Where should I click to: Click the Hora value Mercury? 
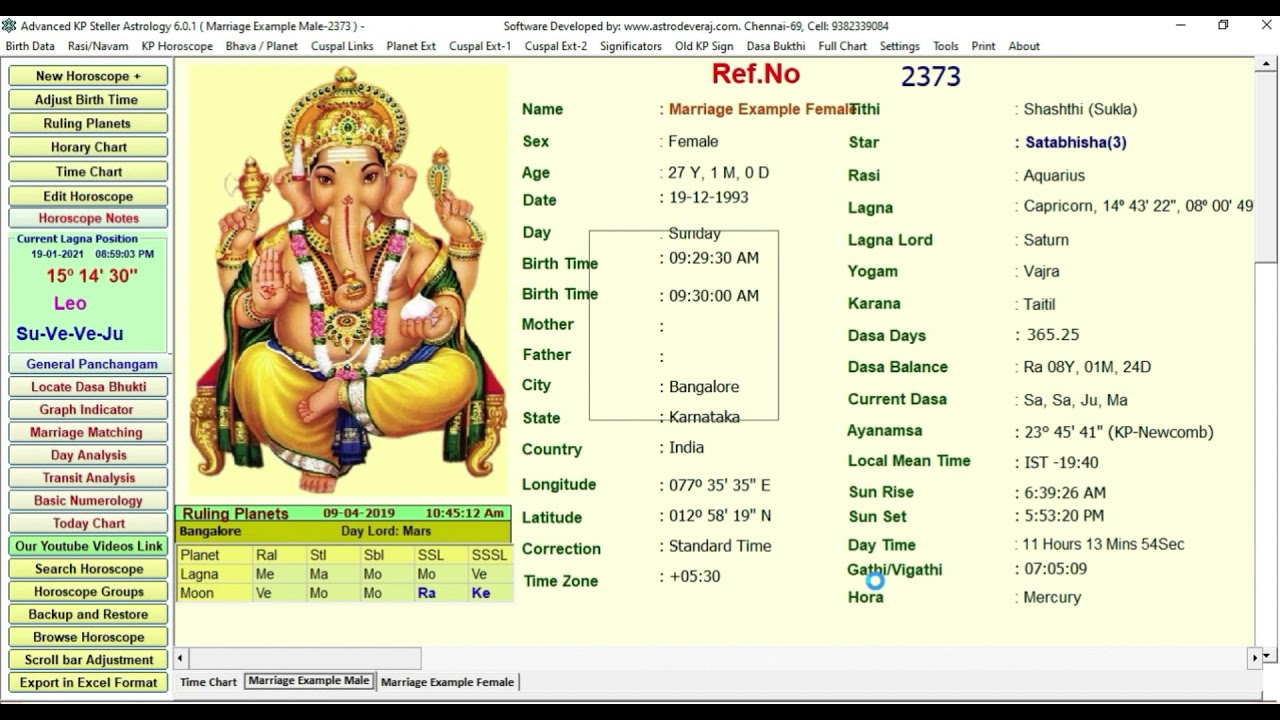click(x=1052, y=597)
